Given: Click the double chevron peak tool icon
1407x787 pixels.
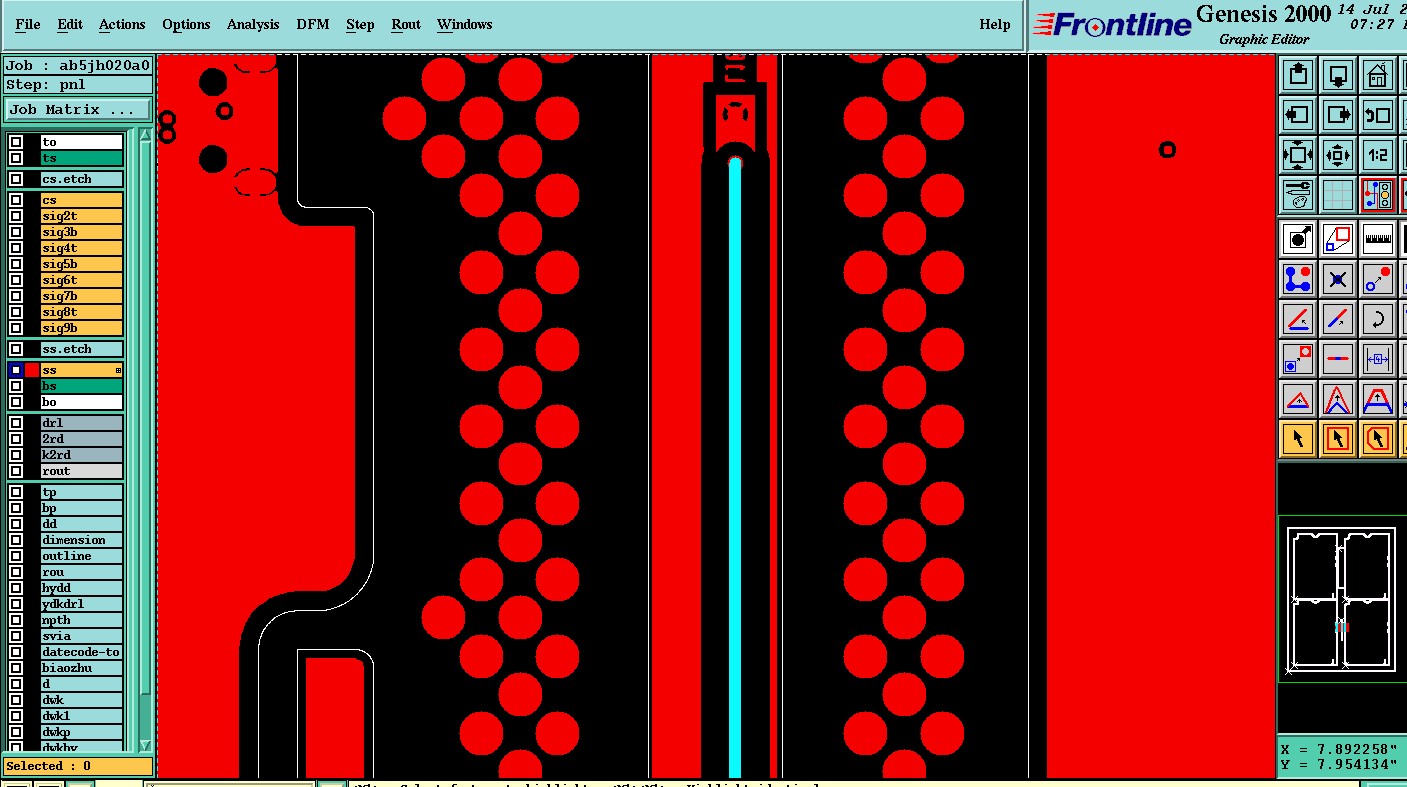Looking at the screenshot, I should [x=1338, y=399].
